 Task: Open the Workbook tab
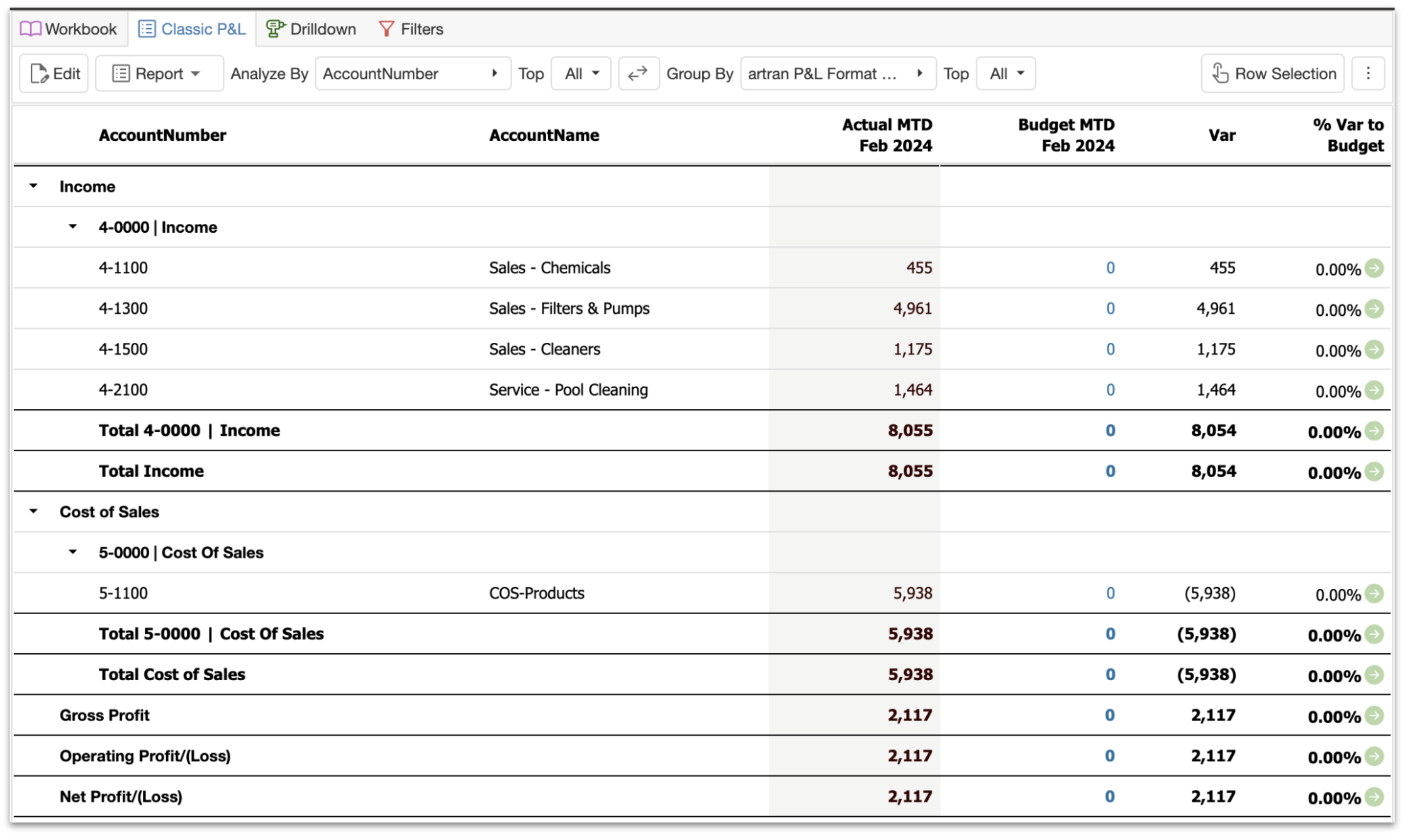click(x=68, y=29)
